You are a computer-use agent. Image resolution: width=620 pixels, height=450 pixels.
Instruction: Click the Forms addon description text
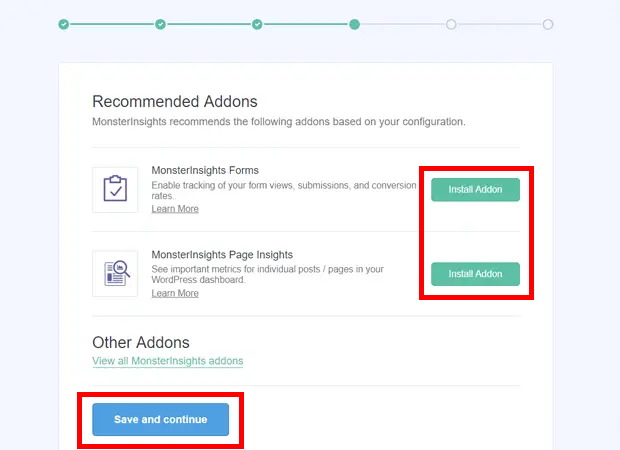(x=280, y=190)
